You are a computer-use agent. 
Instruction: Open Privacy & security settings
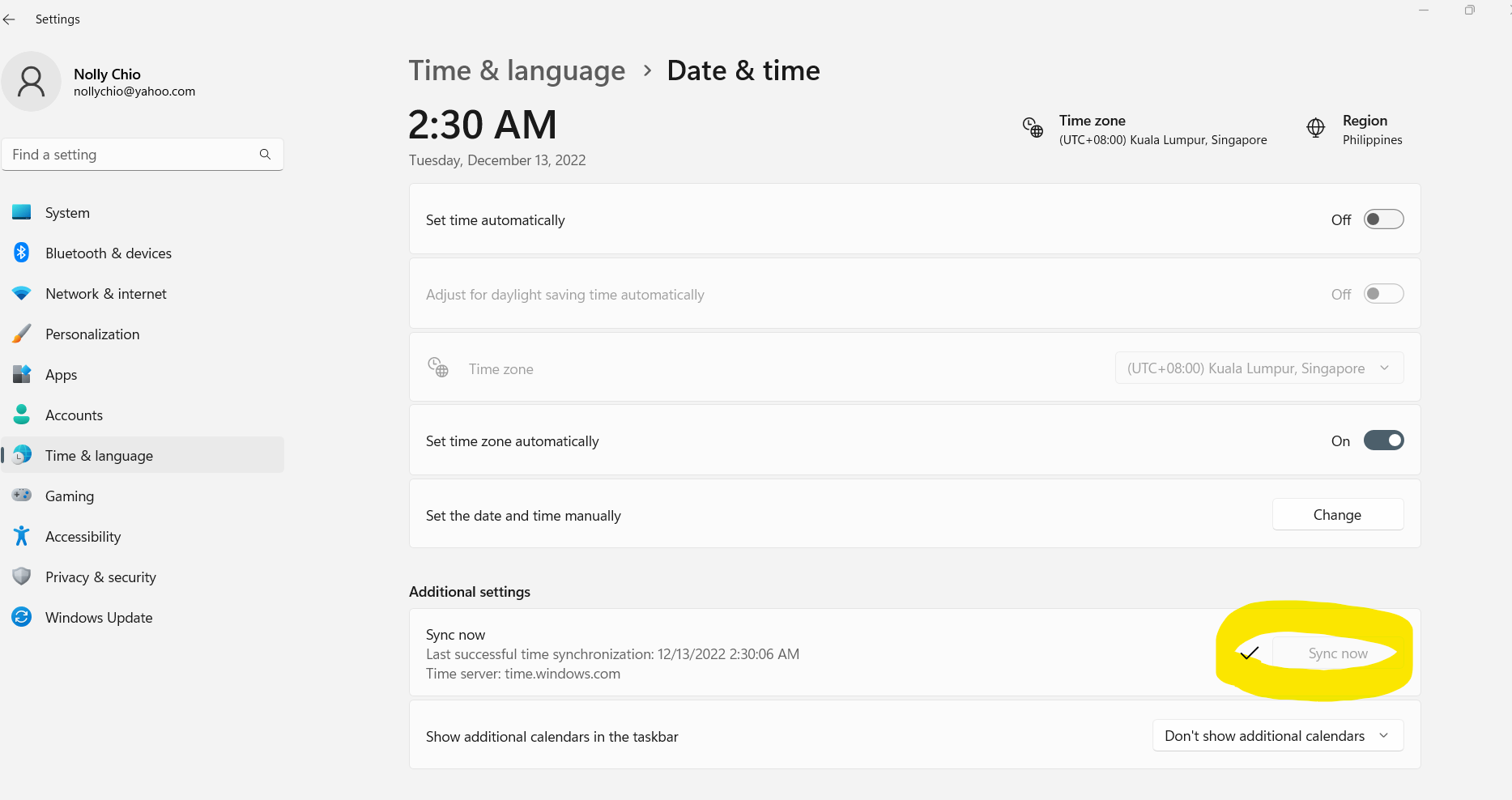100,577
